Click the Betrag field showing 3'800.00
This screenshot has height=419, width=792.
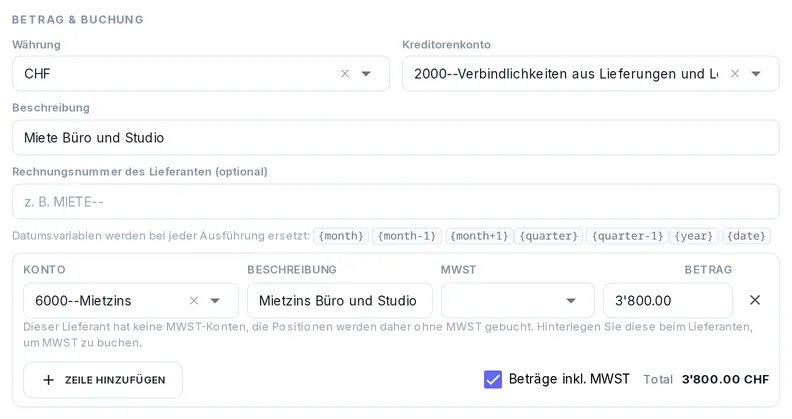668,300
